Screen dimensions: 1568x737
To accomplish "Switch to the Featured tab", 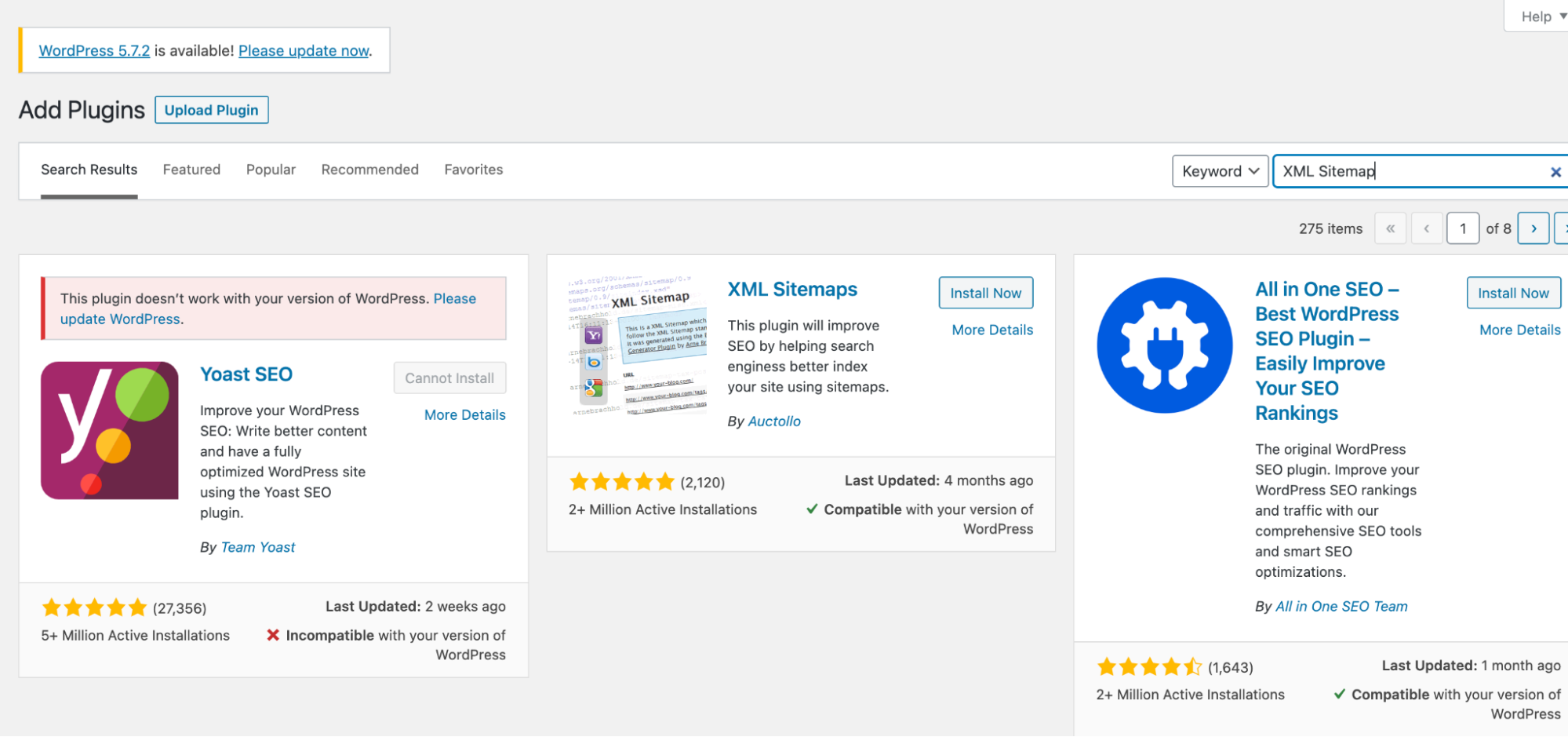I will [191, 170].
